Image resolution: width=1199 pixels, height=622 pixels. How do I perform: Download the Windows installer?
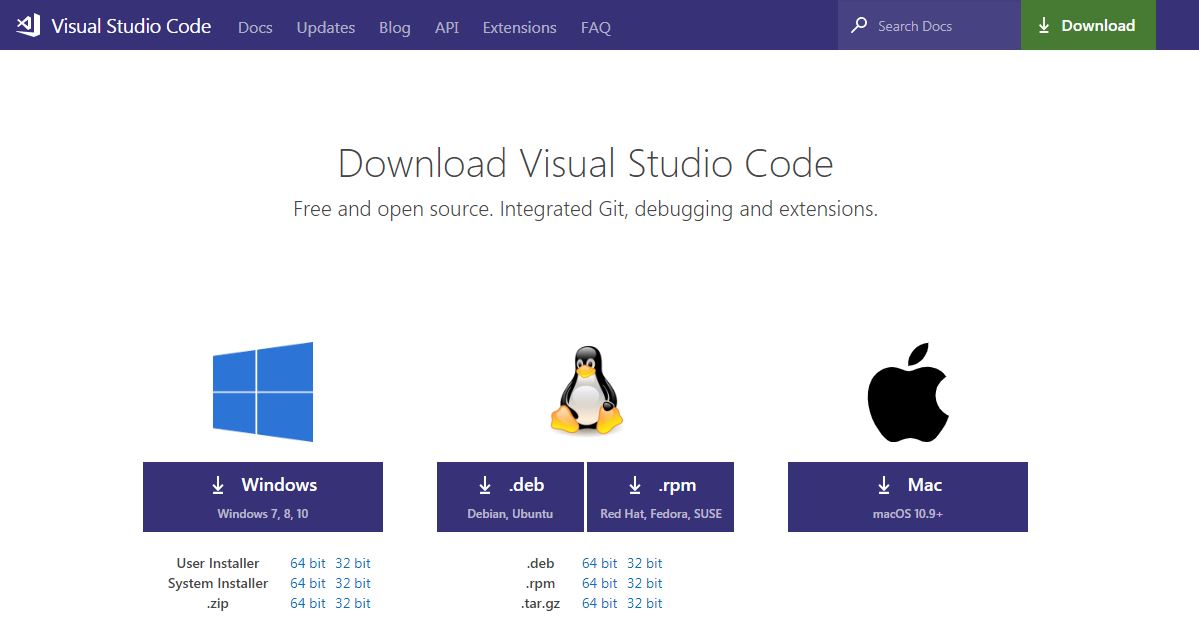tap(262, 497)
